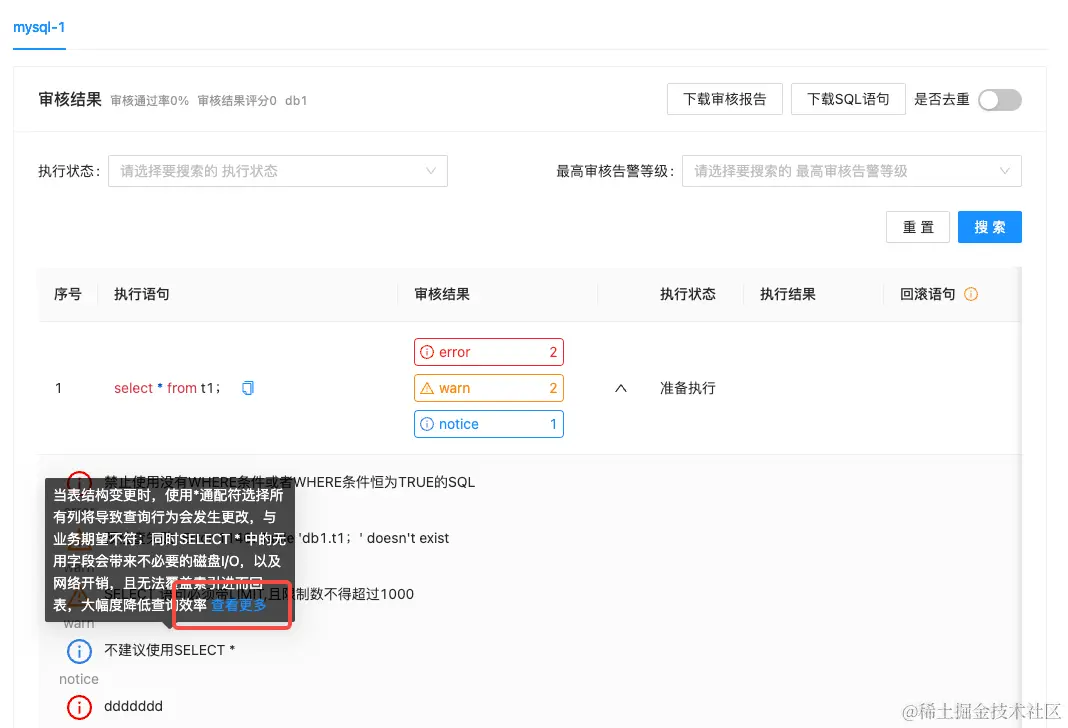Image resolution: width=1068 pixels, height=728 pixels.
Task: Click the blue 搜索 button
Action: point(990,227)
